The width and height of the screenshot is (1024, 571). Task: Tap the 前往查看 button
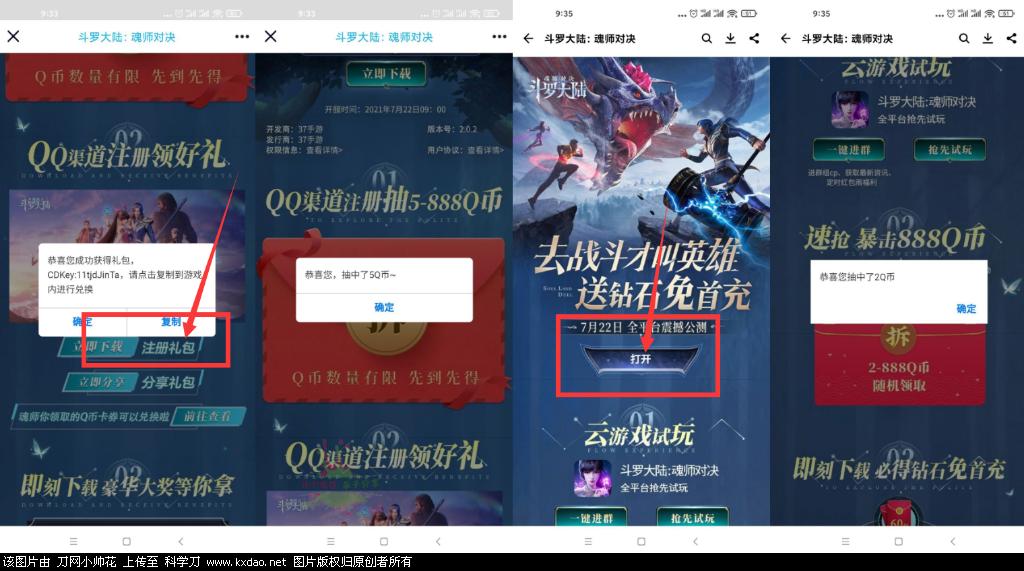(x=208, y=416)
